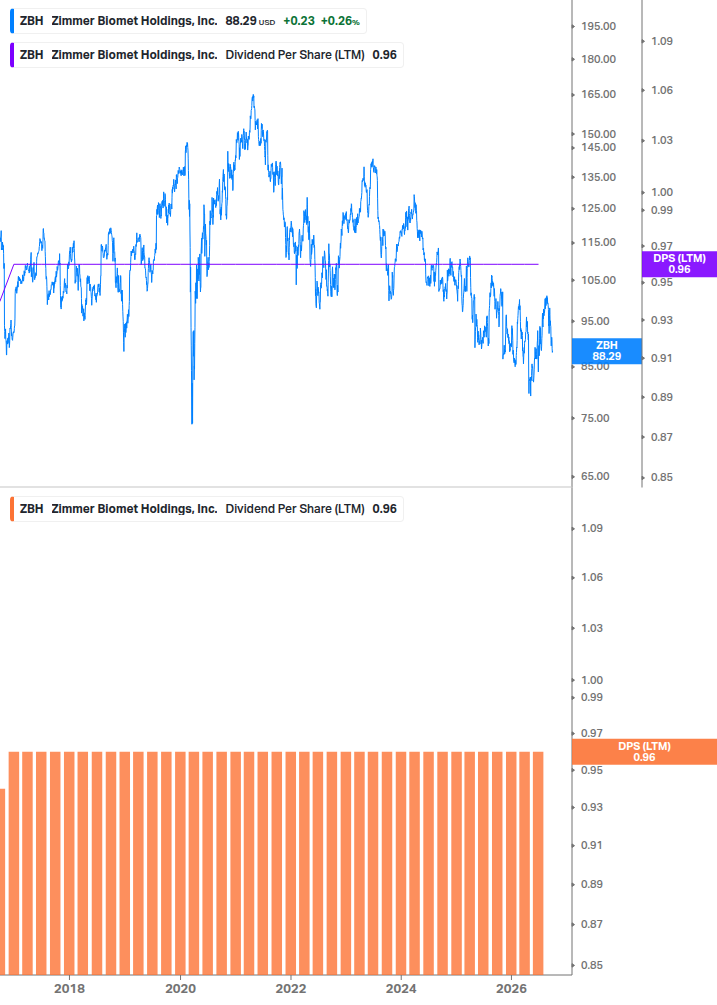Click the blue ZBH legend color bar
This screenshot has height=1005, width=717.
pos(12,21)
